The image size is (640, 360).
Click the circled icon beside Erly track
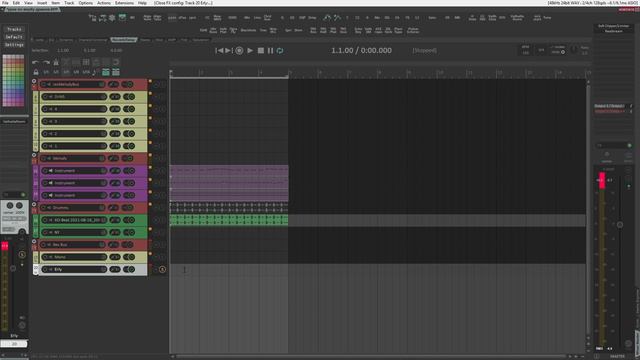162,269
